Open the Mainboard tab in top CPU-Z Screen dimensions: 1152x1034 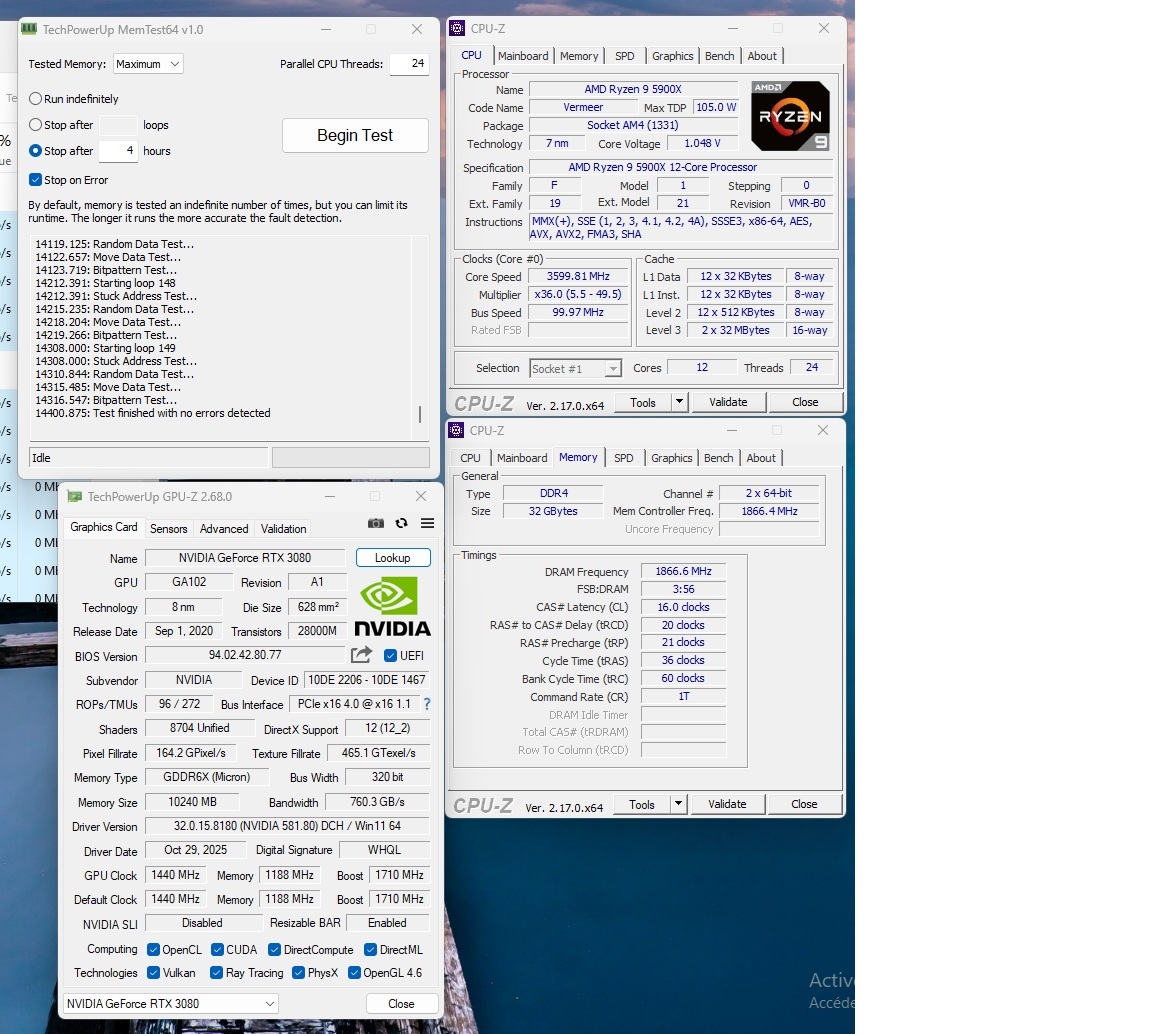pos(523,56)
